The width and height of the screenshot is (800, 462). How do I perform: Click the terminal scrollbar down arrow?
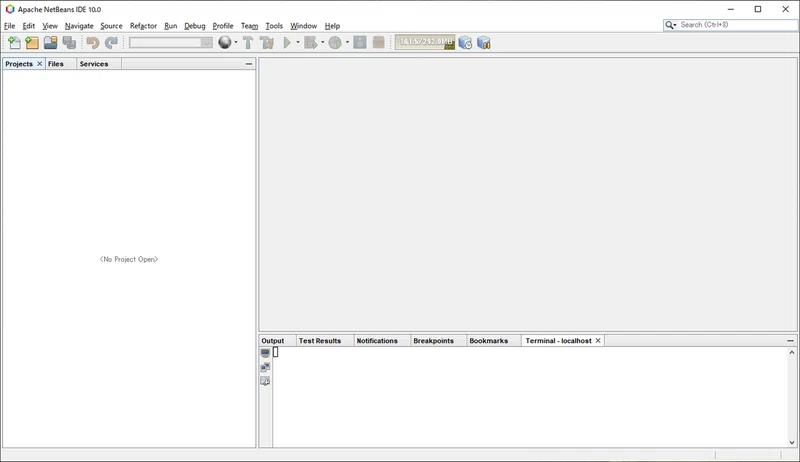coord(792,443)
